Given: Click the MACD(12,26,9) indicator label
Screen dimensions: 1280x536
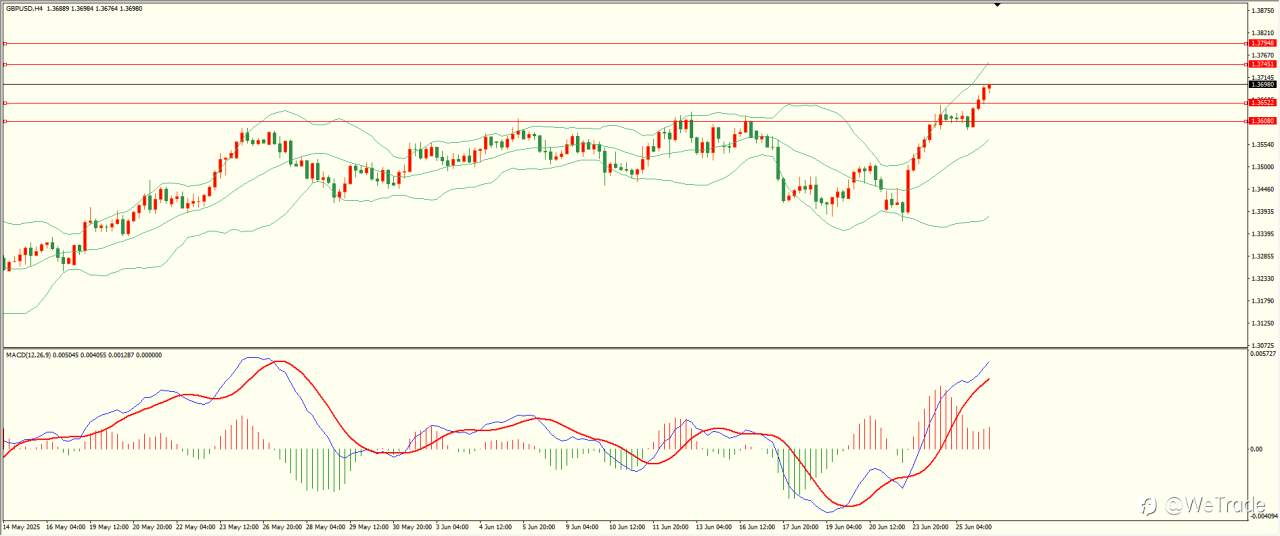Looking at the screenshot, I should (31, 355).
